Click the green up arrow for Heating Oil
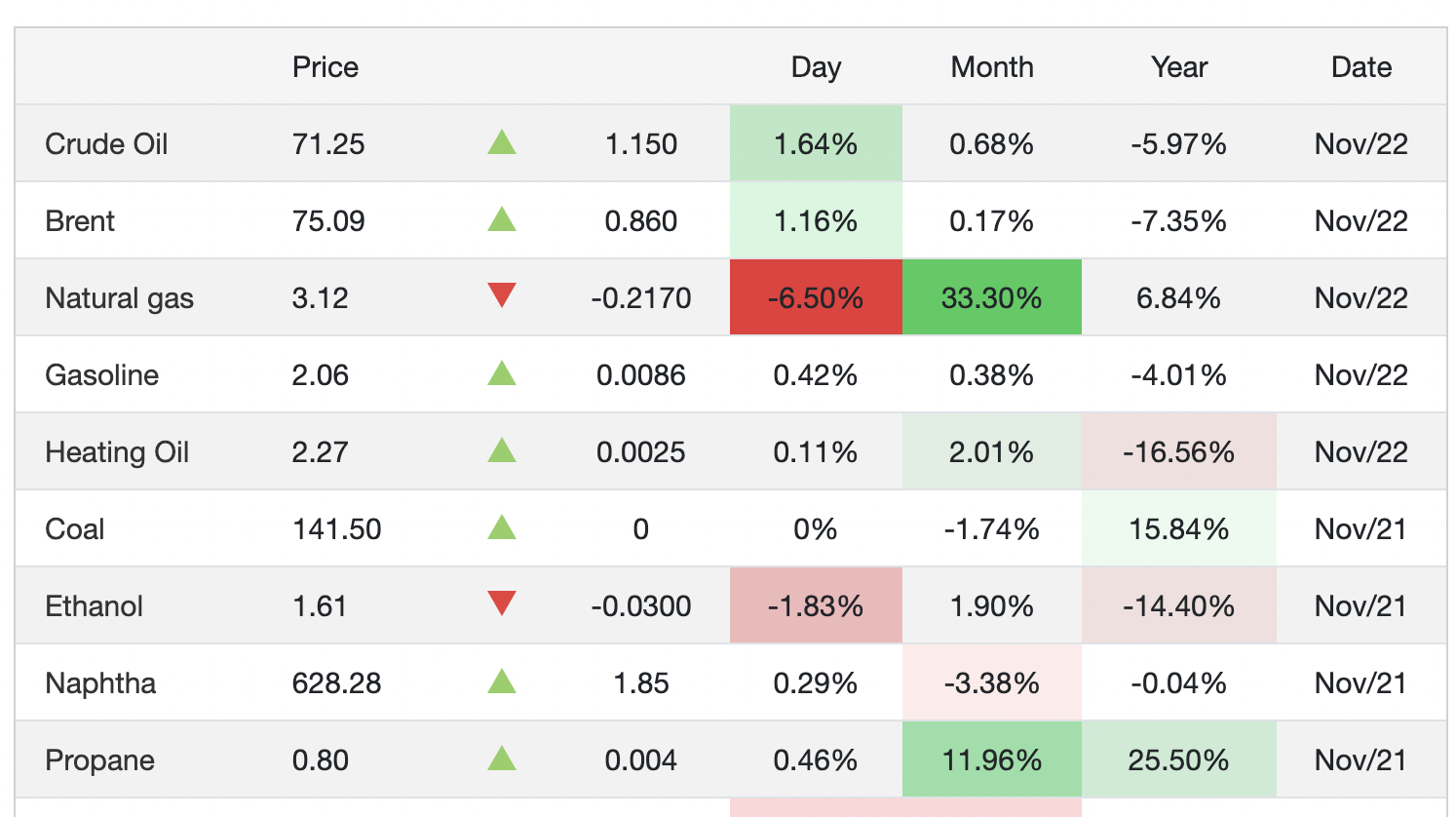The width and height of the screenshot is (1456, 817). [502, 450]
